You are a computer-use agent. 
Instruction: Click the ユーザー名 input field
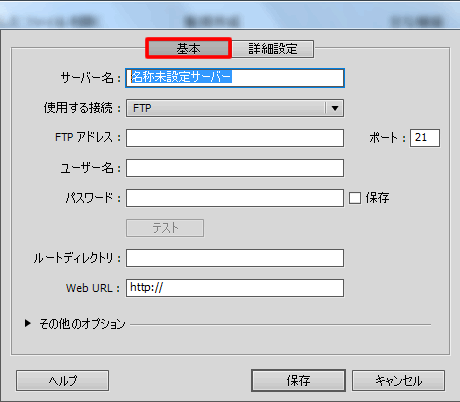tap(235, 168)
